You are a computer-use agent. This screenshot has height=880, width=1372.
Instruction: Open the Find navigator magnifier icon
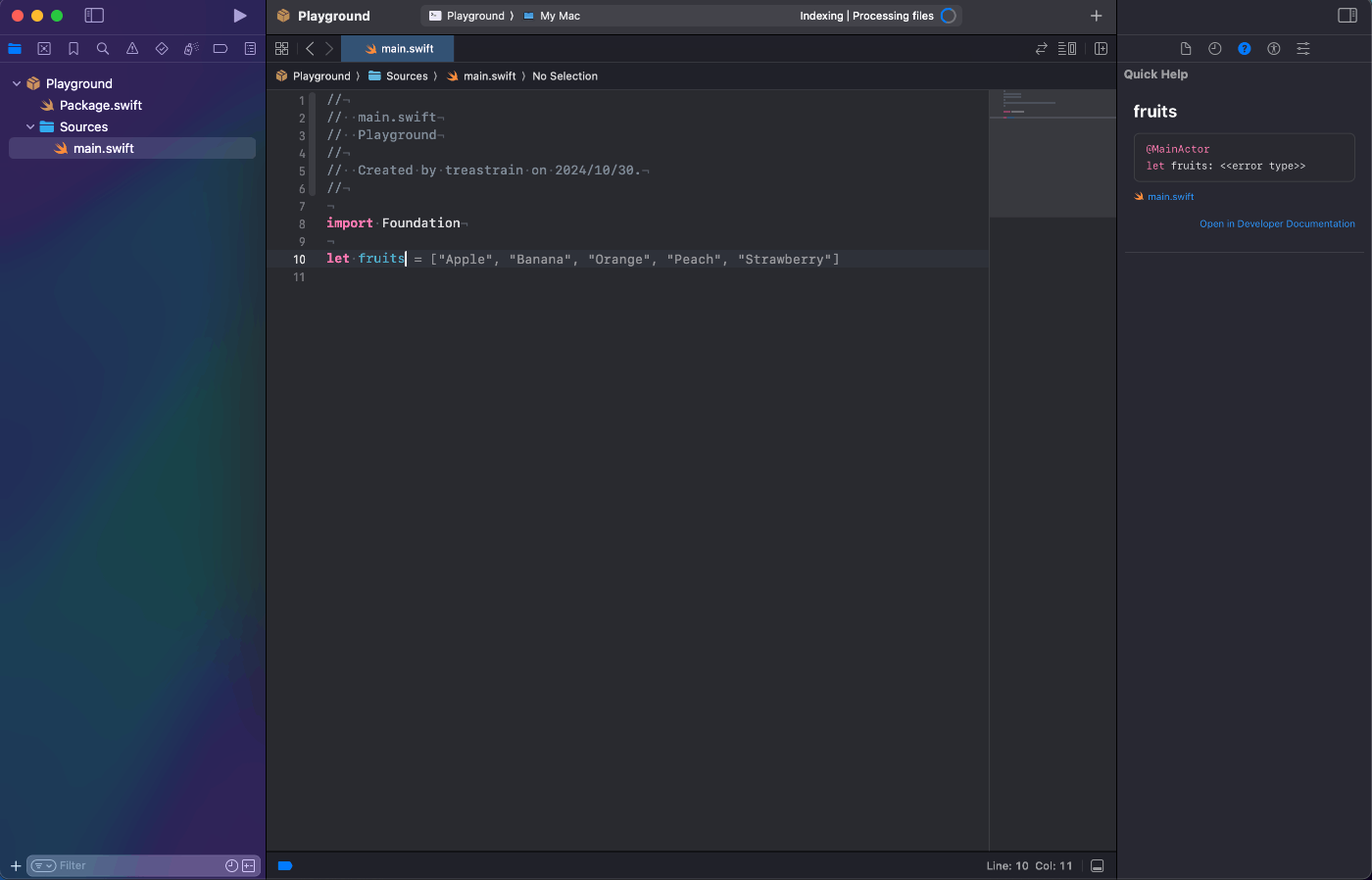tap(103, 48)
